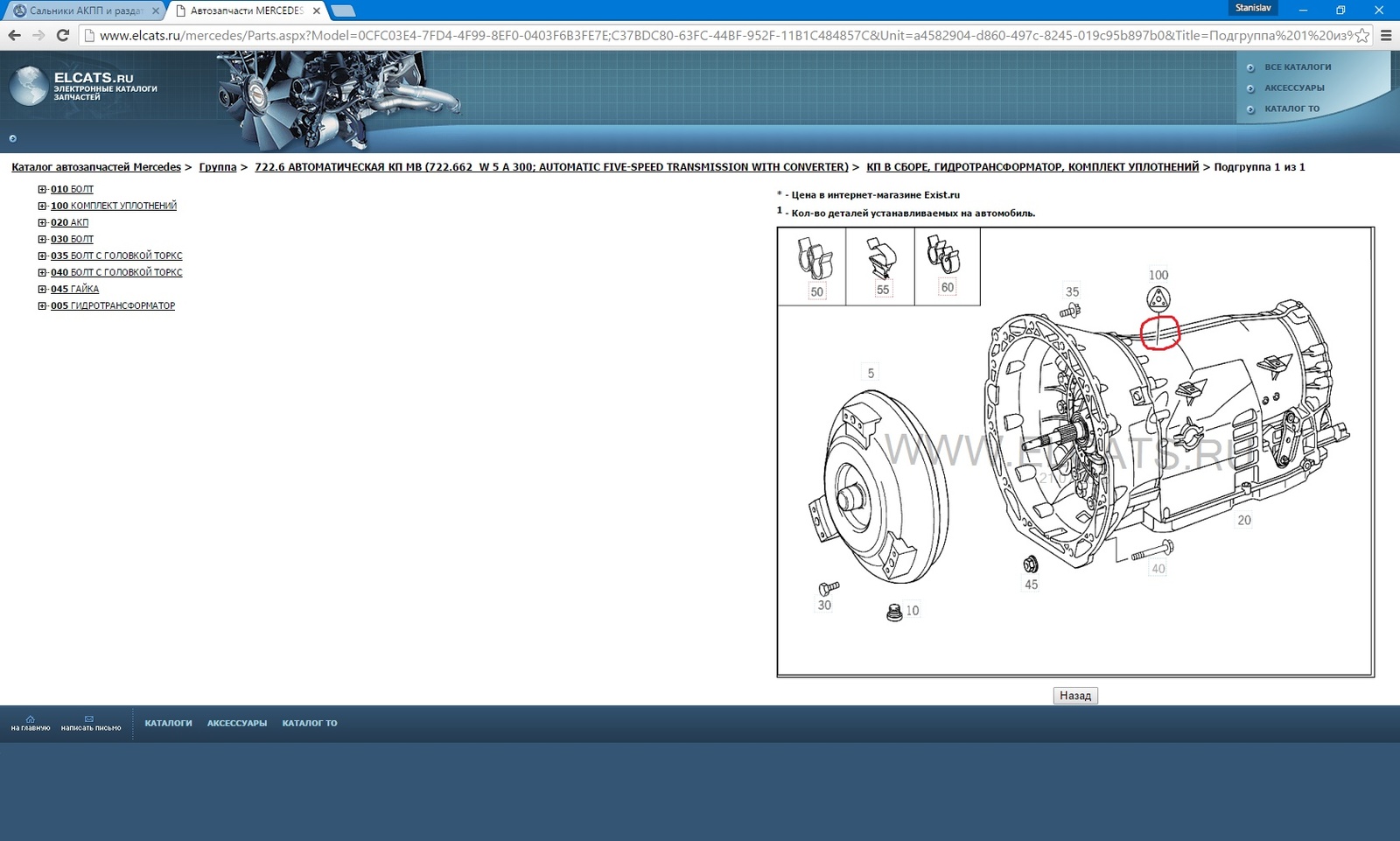
Task: Expand 005 ГИДРОТРАНСФОРМАТОР tree node
Action: pyautogui.click(x=42, y=305)
